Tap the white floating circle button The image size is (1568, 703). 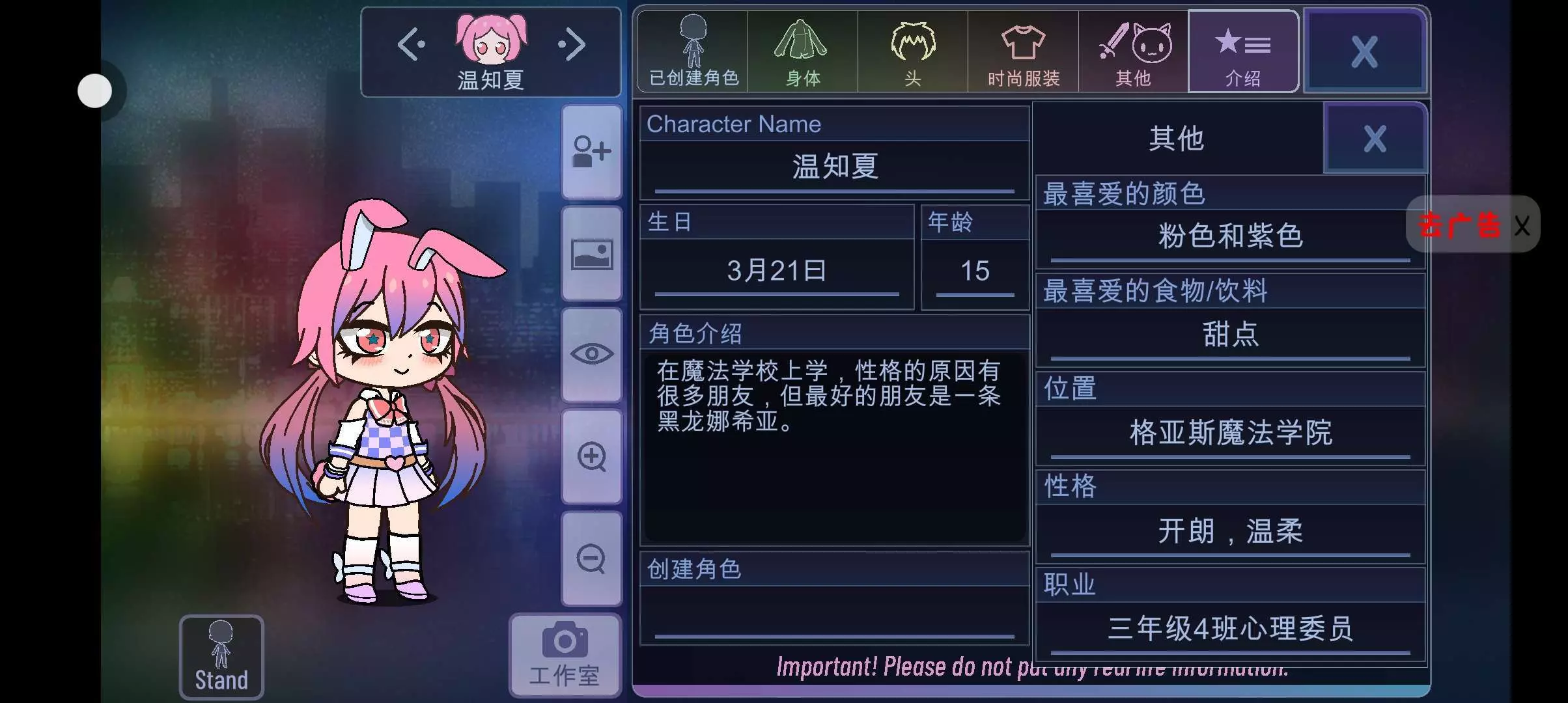click(x=95, y=90)
